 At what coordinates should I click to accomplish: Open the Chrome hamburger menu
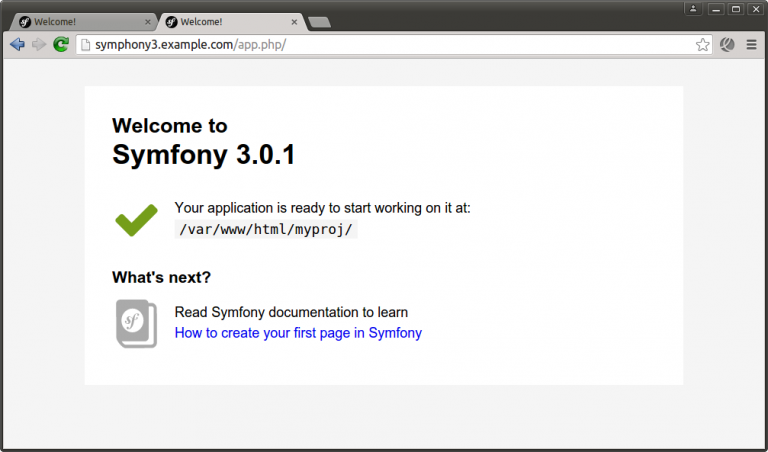coord(751,44)
